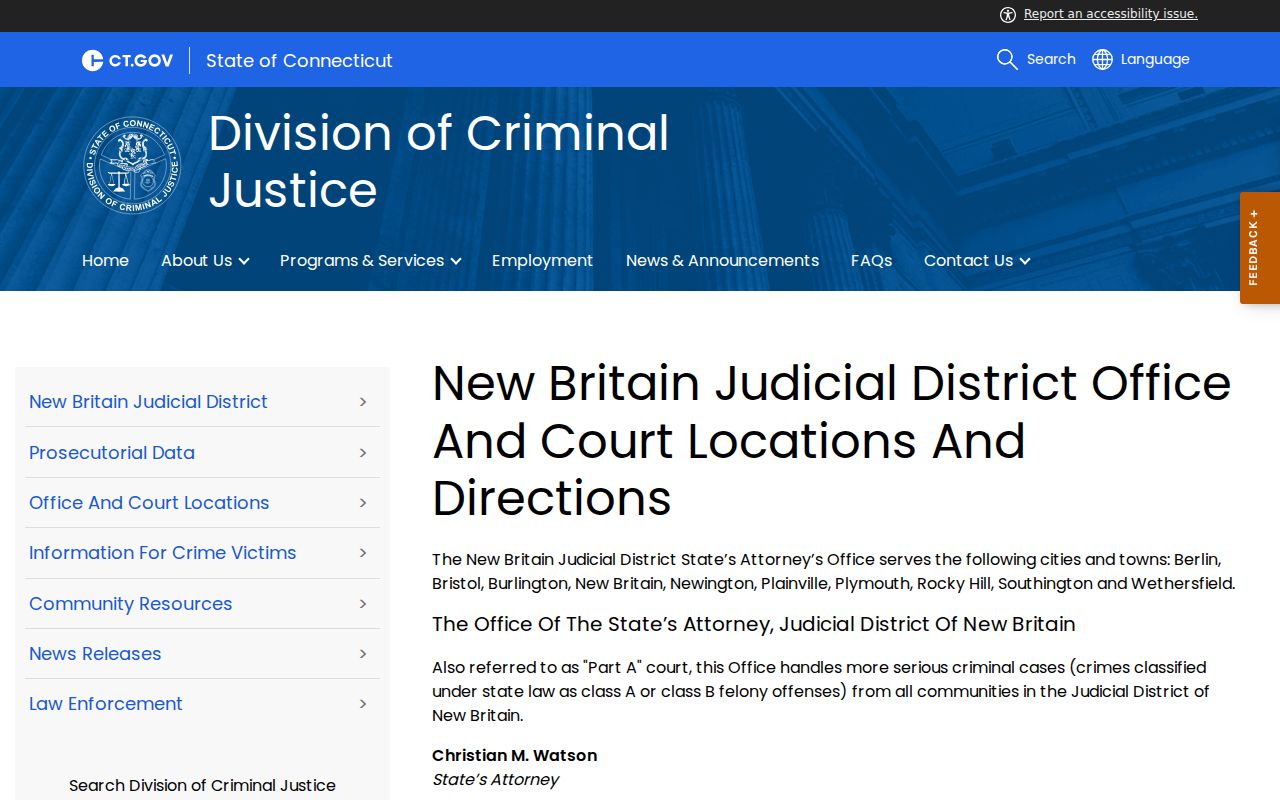
Task: Expand the Programs & Services chevron
Action: tap(455, 261)
